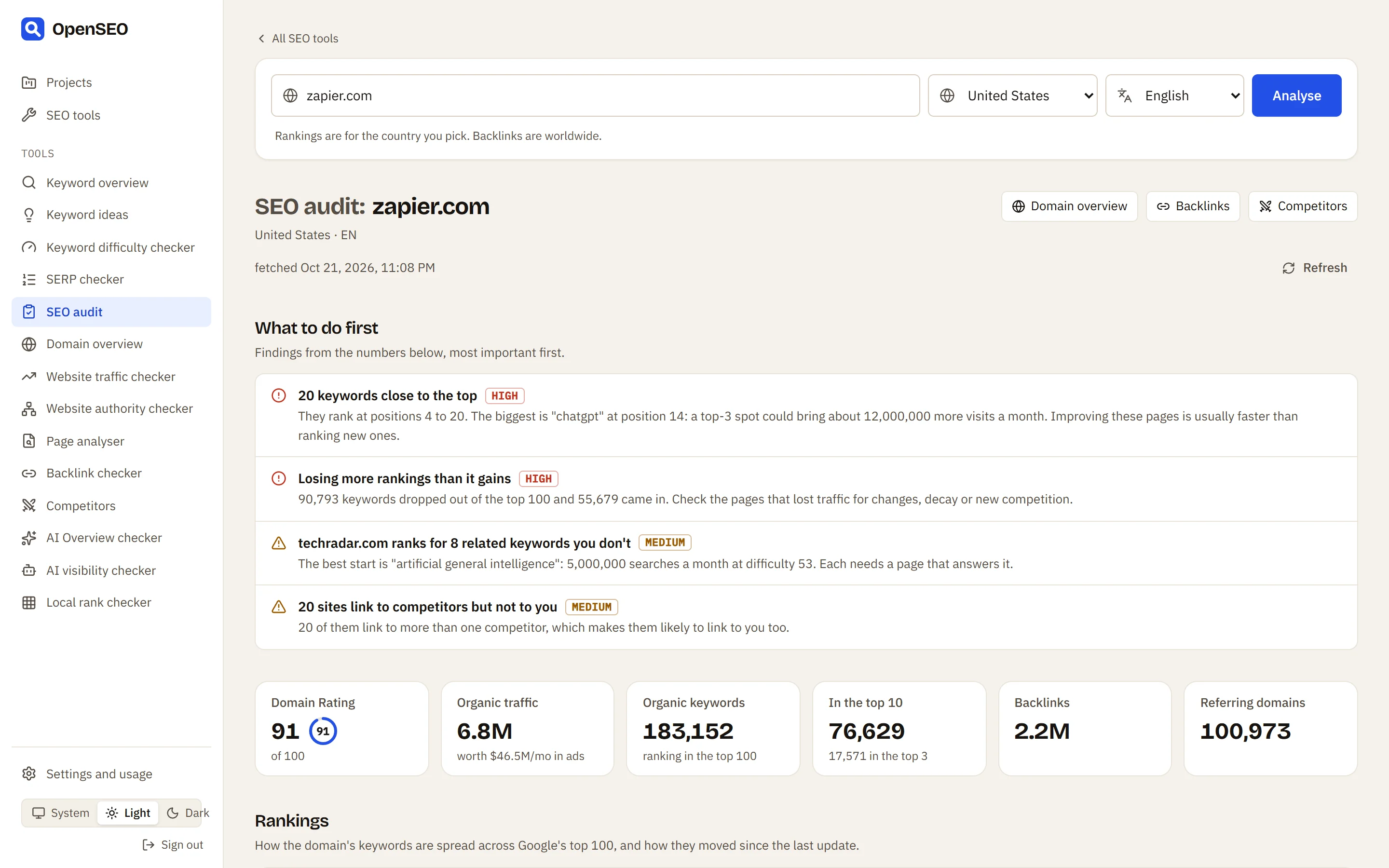Select the SEO audit sidebar item
This screenshot has height=868, width=1389.
click(111, 312)
